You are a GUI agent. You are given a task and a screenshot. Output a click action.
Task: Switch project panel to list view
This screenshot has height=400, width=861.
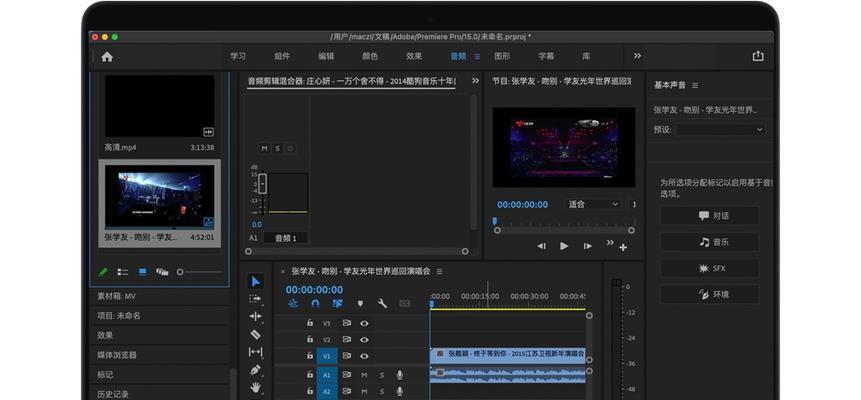tap(122, 272)
